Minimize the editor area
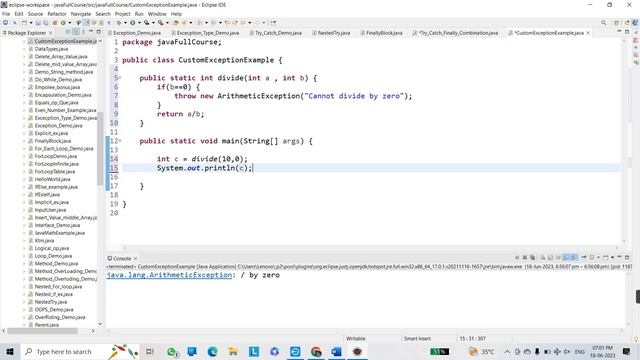Screen dimensions: 640x360 (619, 31)
